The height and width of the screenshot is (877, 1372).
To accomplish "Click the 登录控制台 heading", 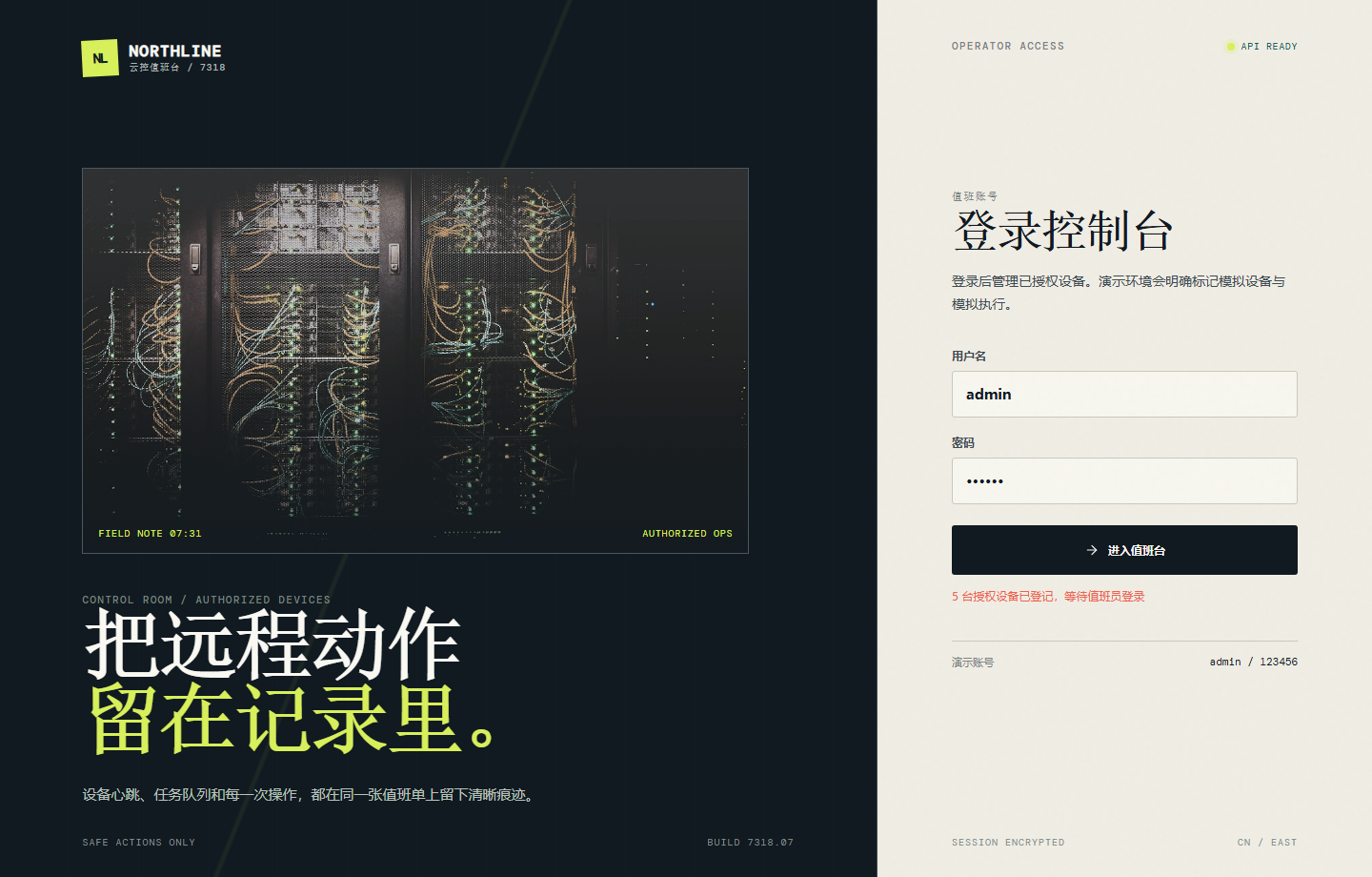I will [x=1062, y=231].
